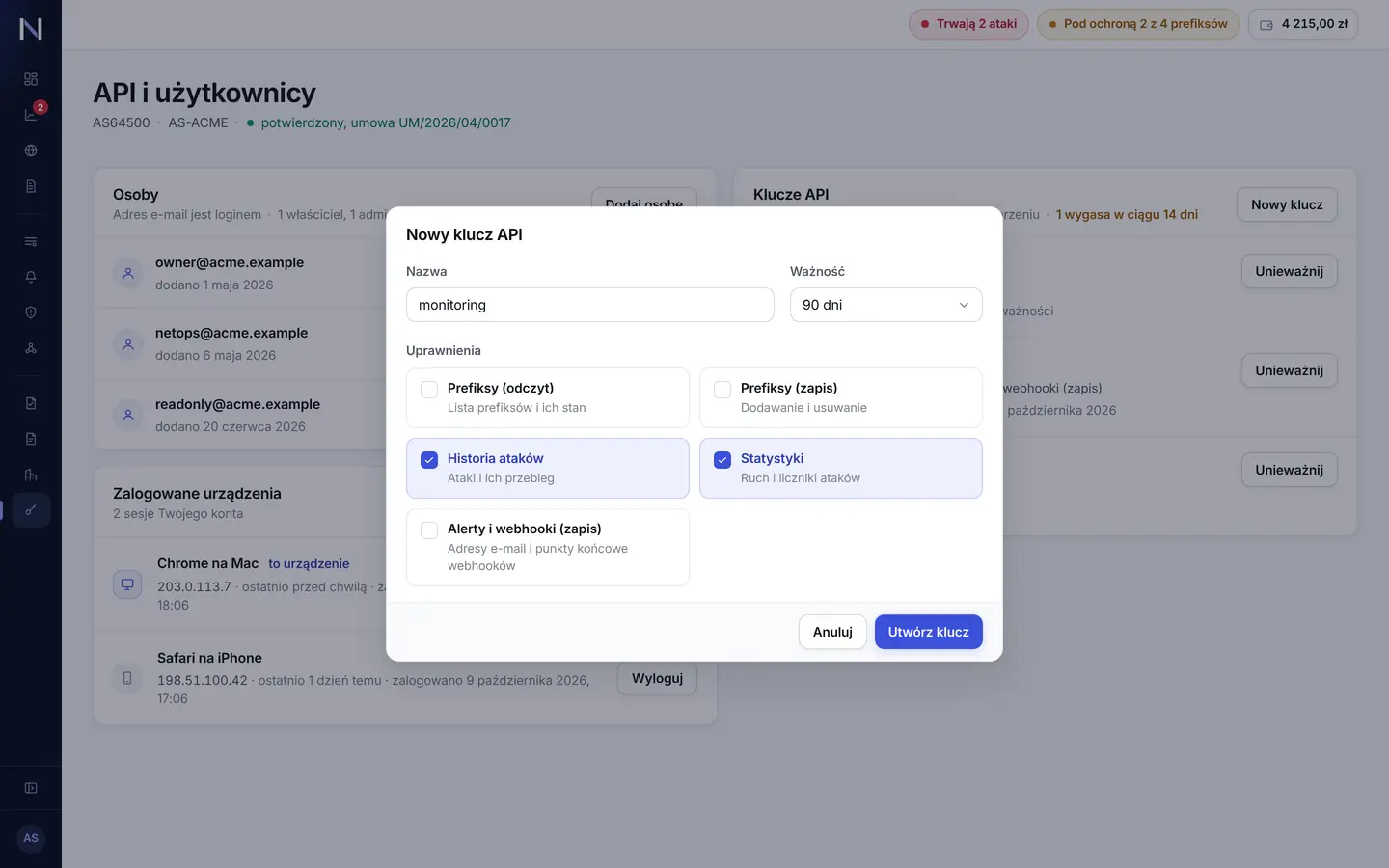Uncheck the Statystyki permission
The image size is (1389, 868).
[722, 460]
